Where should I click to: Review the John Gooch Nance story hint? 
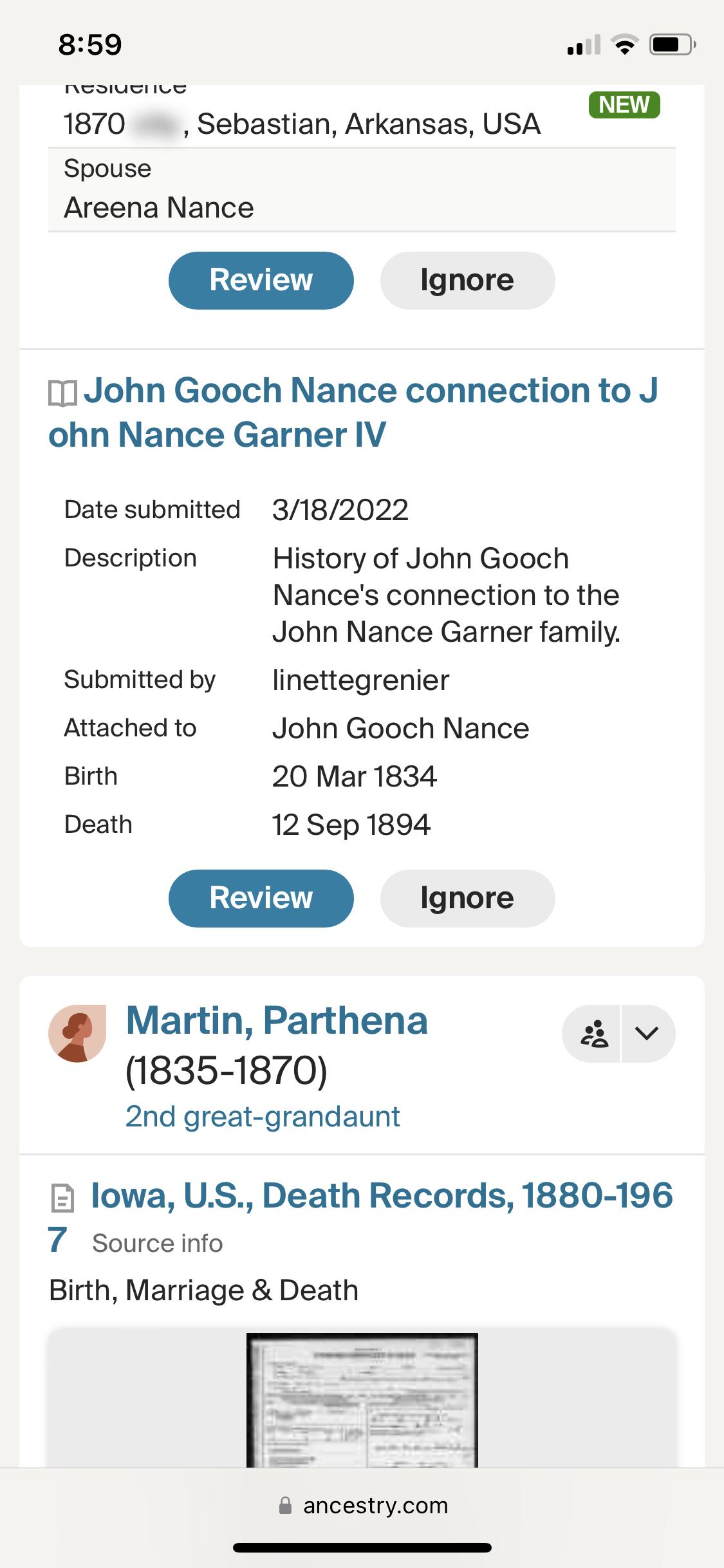click(x=261, y=898)
